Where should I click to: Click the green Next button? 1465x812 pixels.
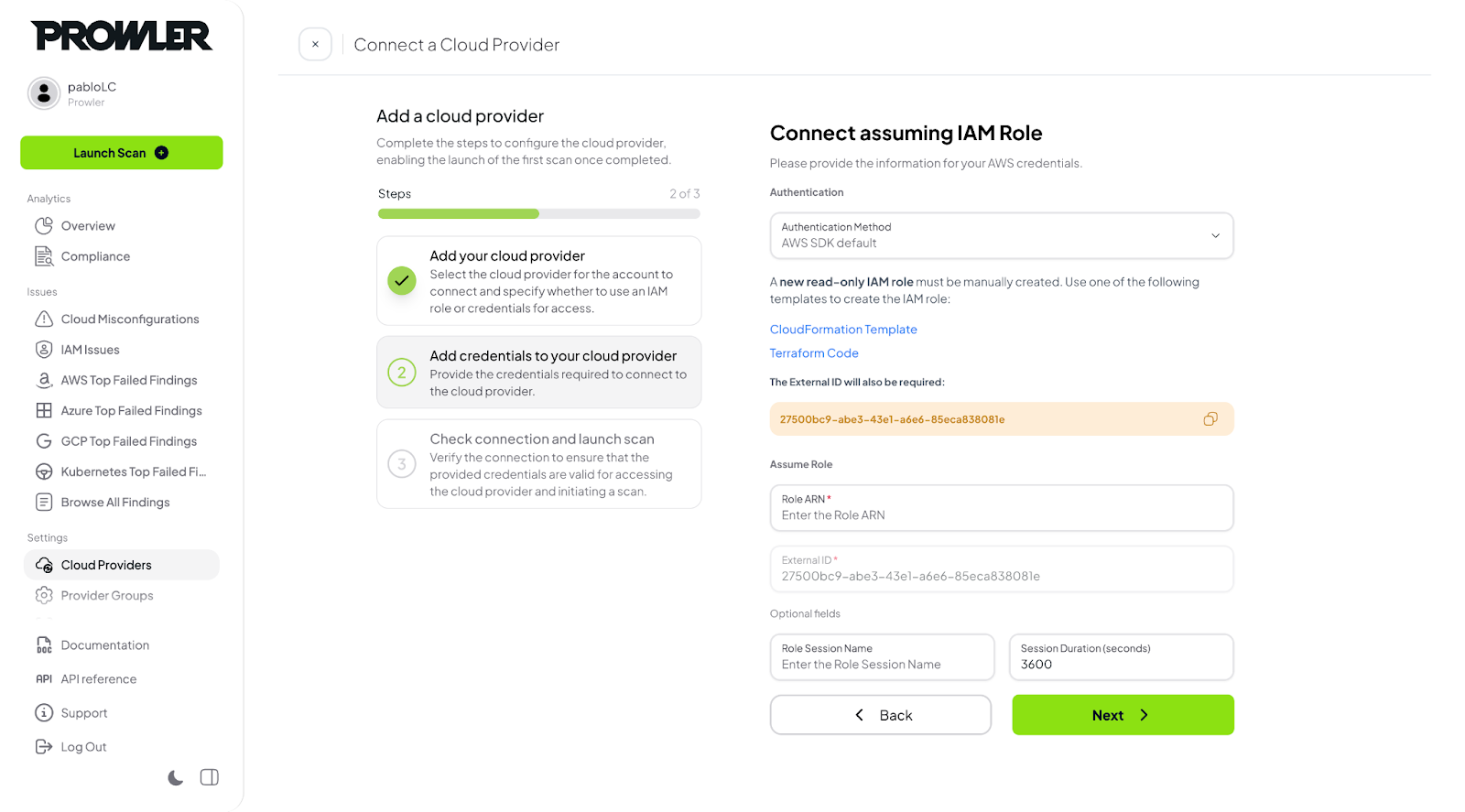click(1123, 715)
